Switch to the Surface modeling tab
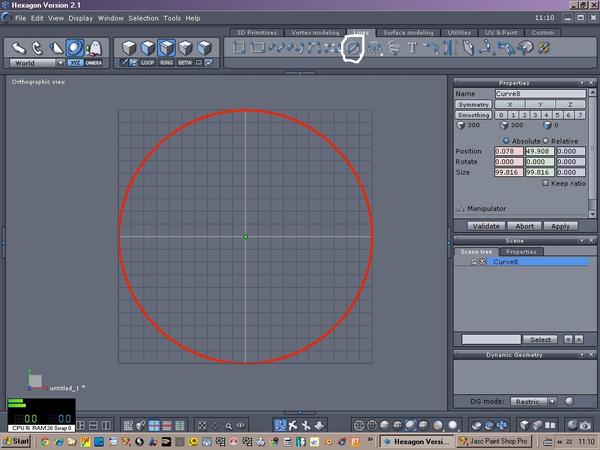 click(x=408, y=33)
